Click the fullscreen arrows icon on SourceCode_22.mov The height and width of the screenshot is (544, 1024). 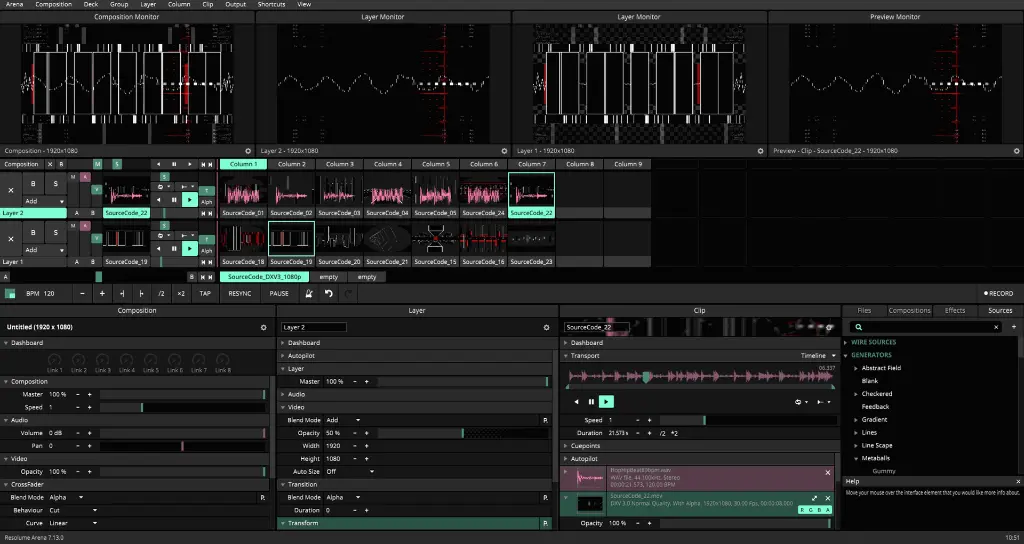click(x=814, y=497)
